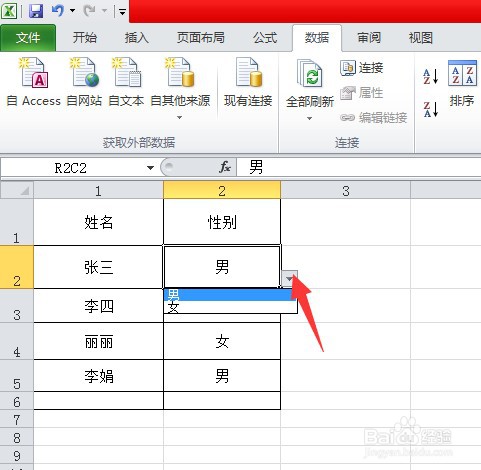The width and height of the screenshot is (481, 470).
Task: Open the 排序 sort dialog
Action: point(462,82)
